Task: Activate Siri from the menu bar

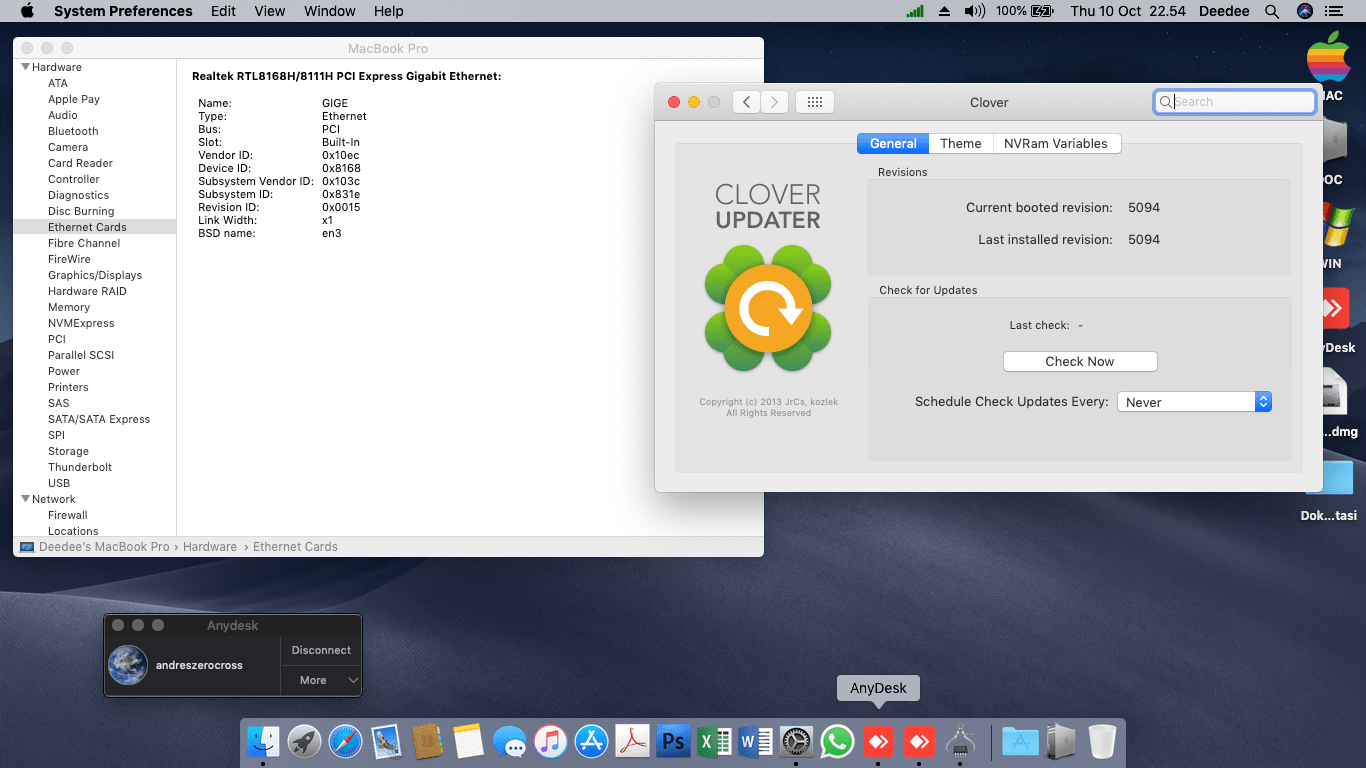Action: [1304, 11]
